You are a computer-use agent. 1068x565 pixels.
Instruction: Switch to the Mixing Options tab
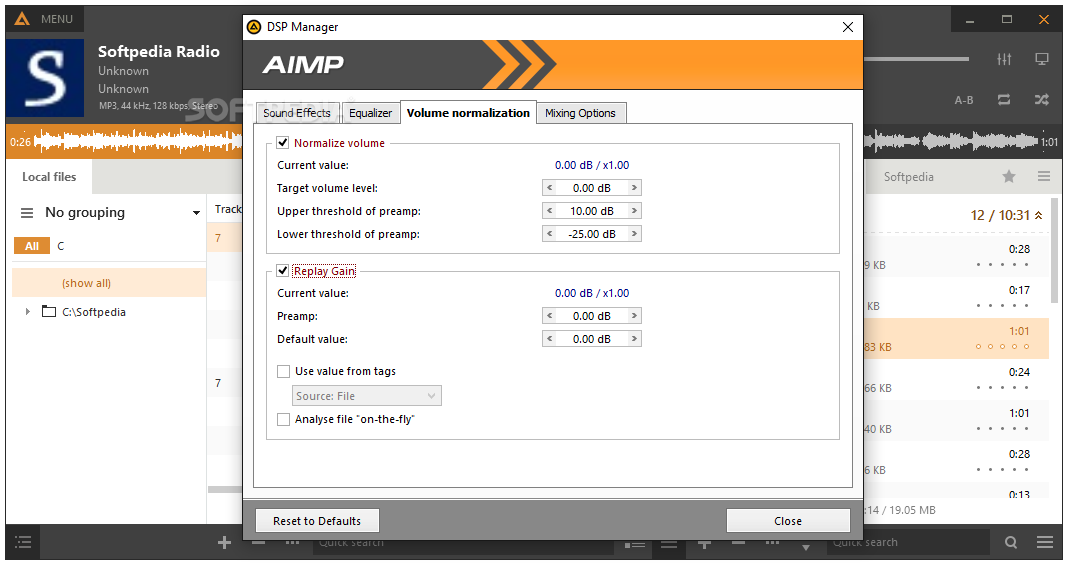pyautogui.click(x=580, y=113)
